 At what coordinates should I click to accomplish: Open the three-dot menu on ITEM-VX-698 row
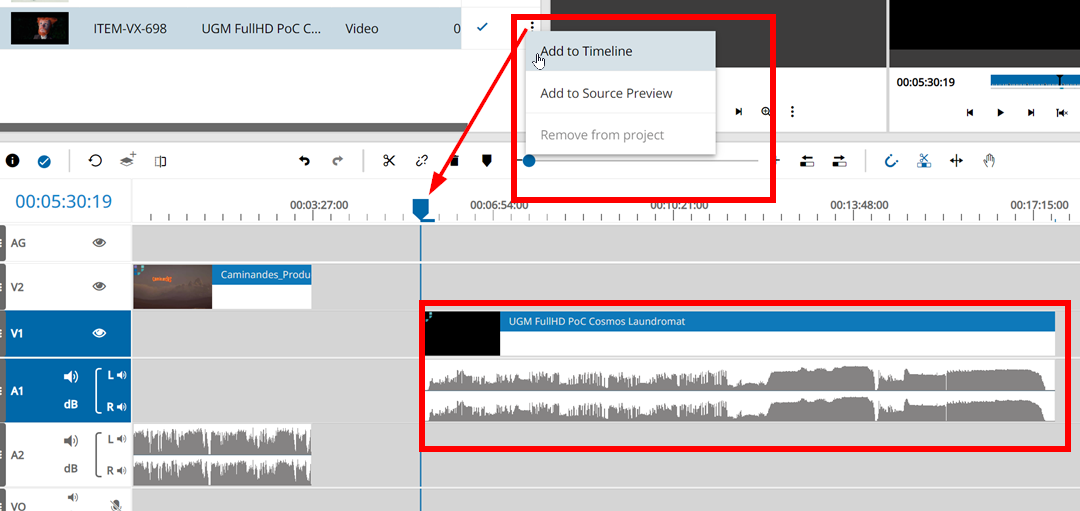(x=532, y=27)
